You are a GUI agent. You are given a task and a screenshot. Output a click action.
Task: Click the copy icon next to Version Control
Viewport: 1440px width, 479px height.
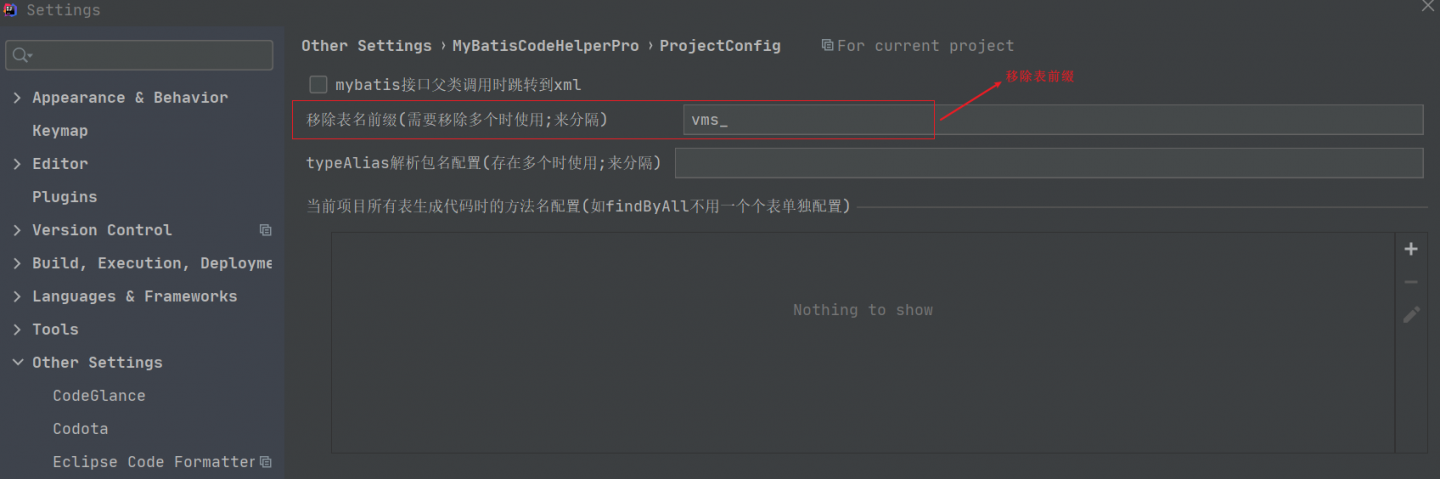(x=265, y=230)
